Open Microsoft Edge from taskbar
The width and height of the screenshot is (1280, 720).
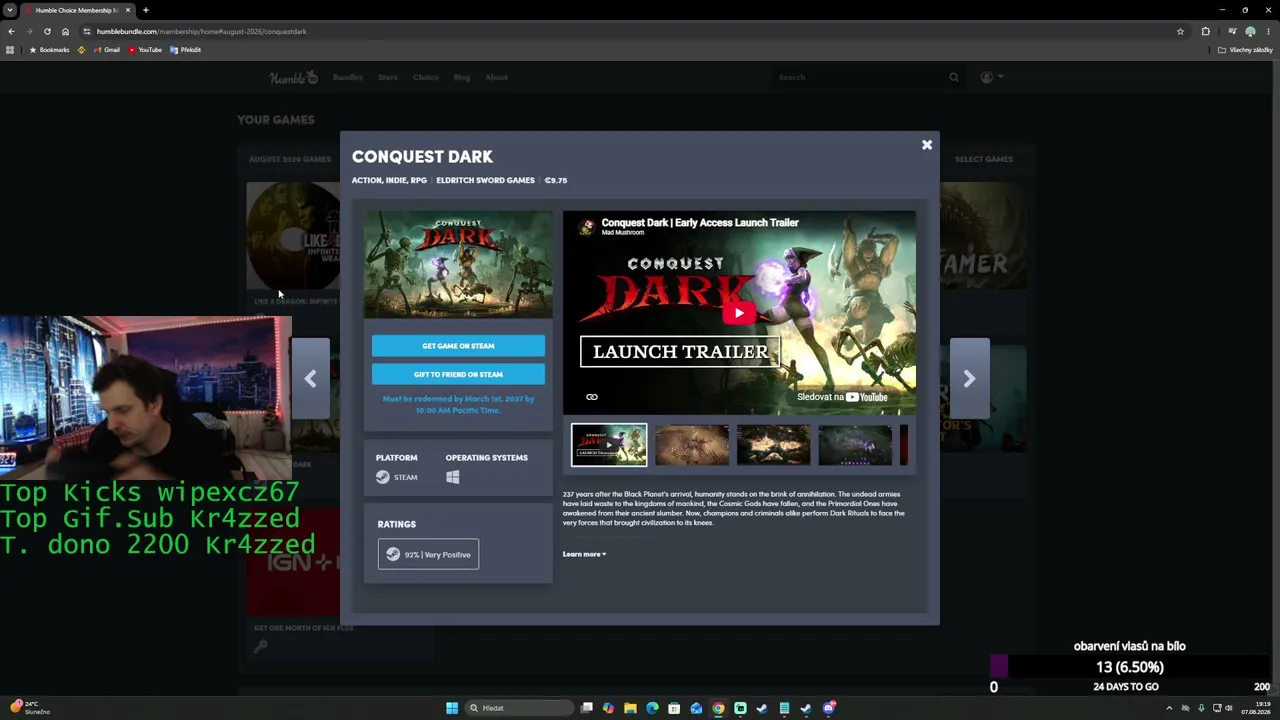[x=652, y=708]
